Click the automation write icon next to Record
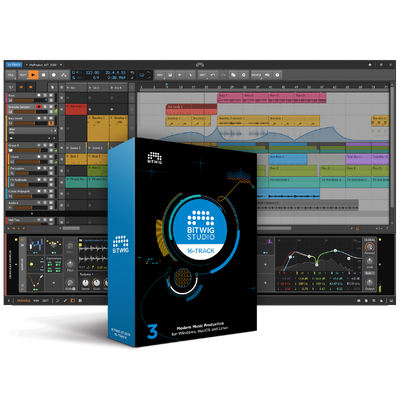This screenshot has height=400, width=400. point(64,75)
